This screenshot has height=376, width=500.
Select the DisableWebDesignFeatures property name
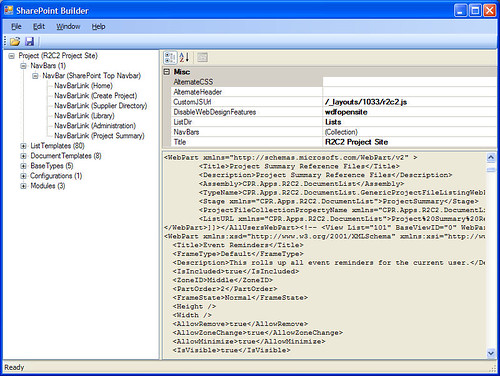pyautogui.click(x=214, y=112)
